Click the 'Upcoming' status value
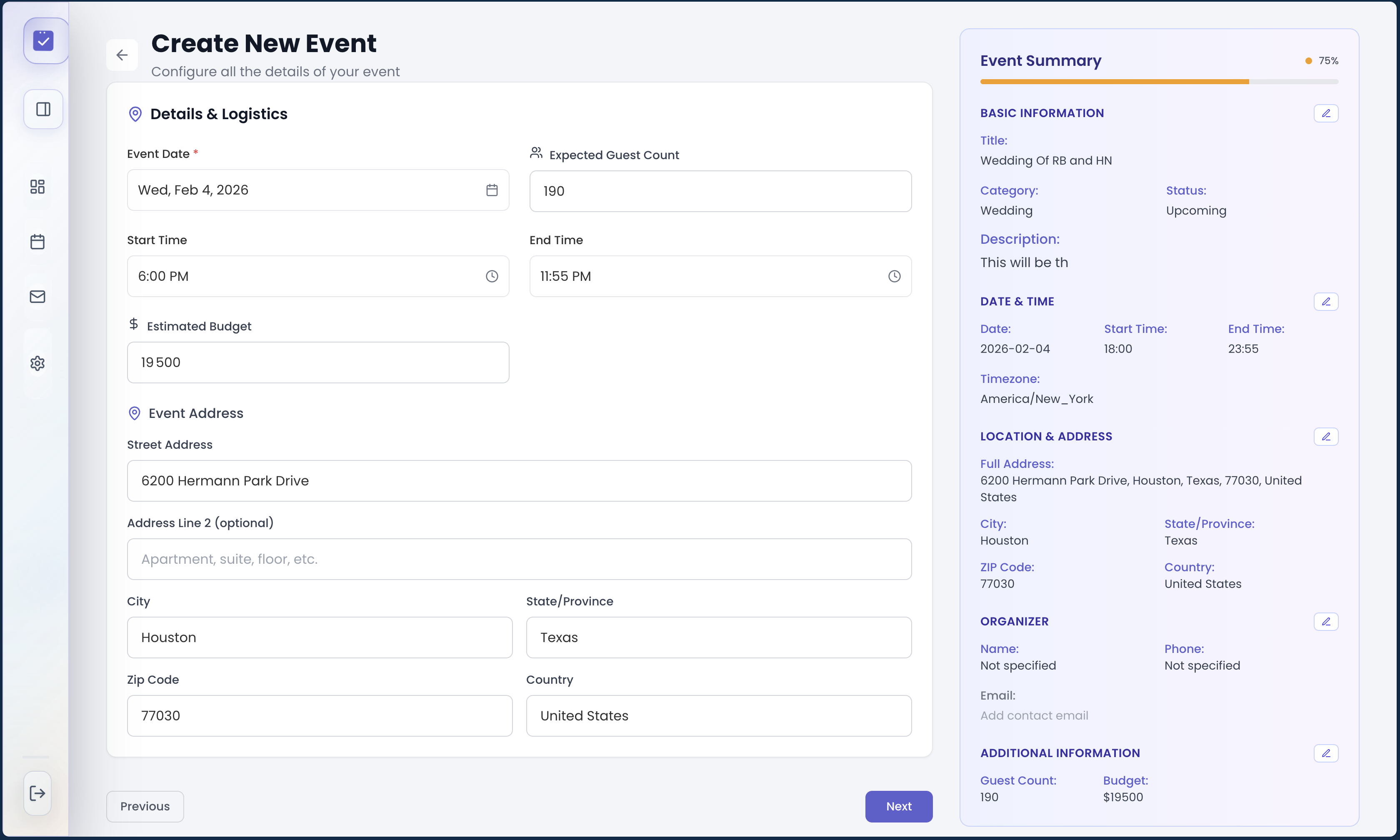 click(x=1196, y=210)
